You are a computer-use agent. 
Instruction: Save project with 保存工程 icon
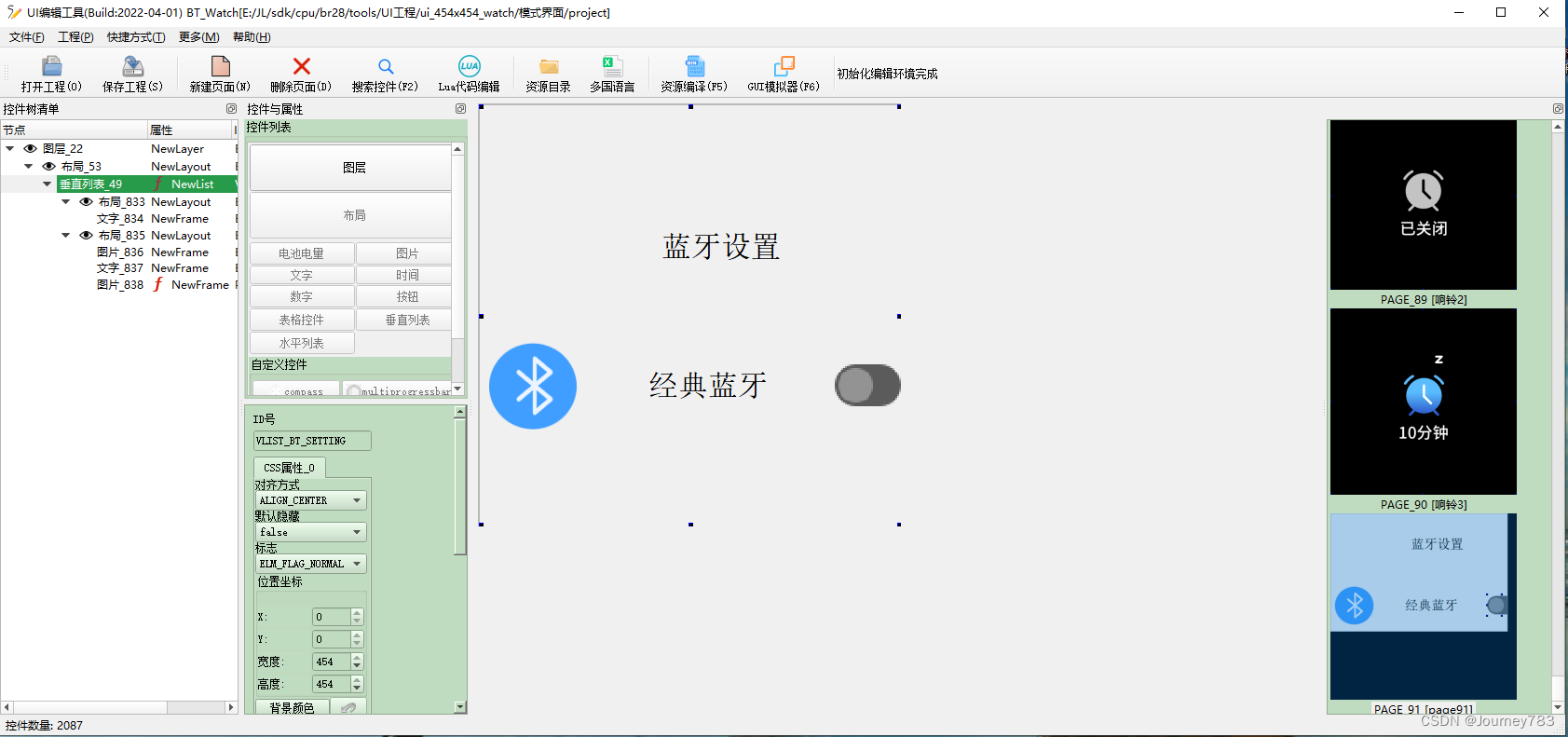tap(132, 74)
